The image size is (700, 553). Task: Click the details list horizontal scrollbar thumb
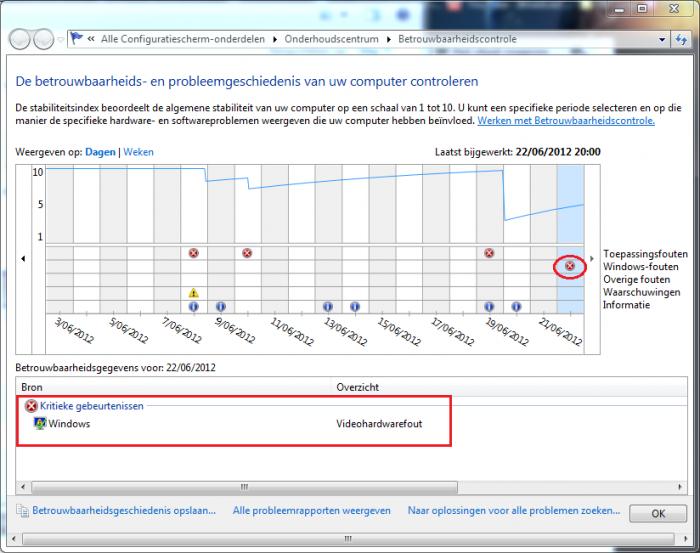(x=245, y=486)
